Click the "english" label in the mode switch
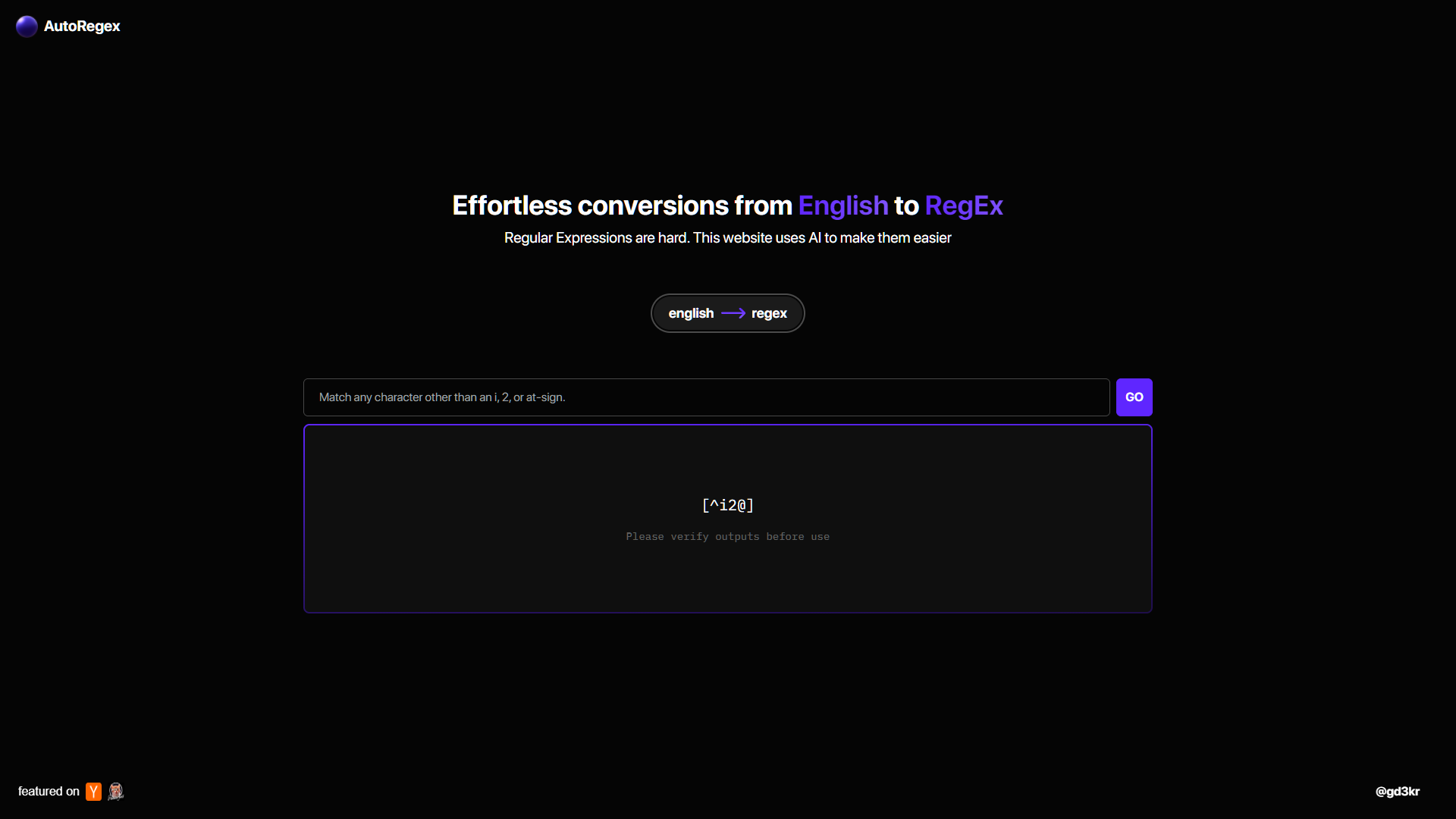1456x819 pixels. (690, 313)
